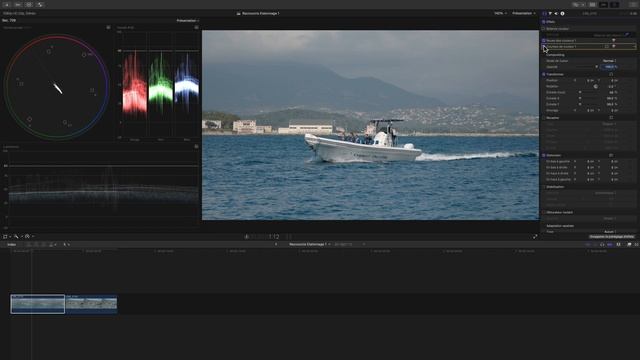This screenshot has width=640, height=360.
Task: Enter full-screen viewer mode
Action: 535,236
